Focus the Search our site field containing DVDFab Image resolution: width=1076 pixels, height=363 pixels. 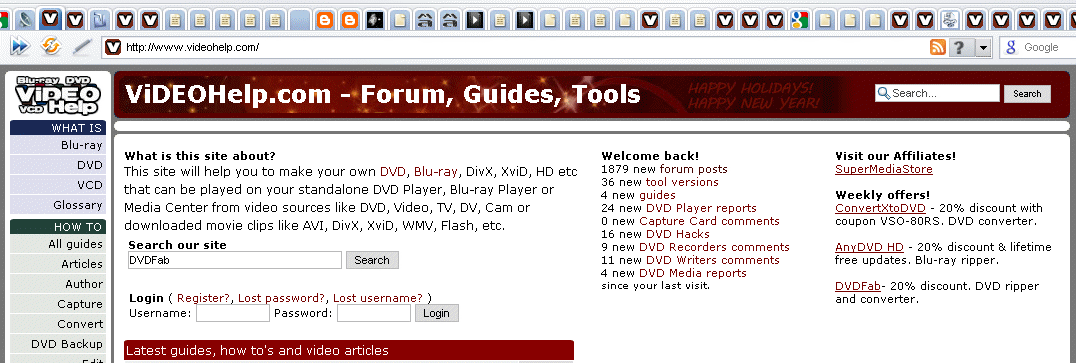235,260
